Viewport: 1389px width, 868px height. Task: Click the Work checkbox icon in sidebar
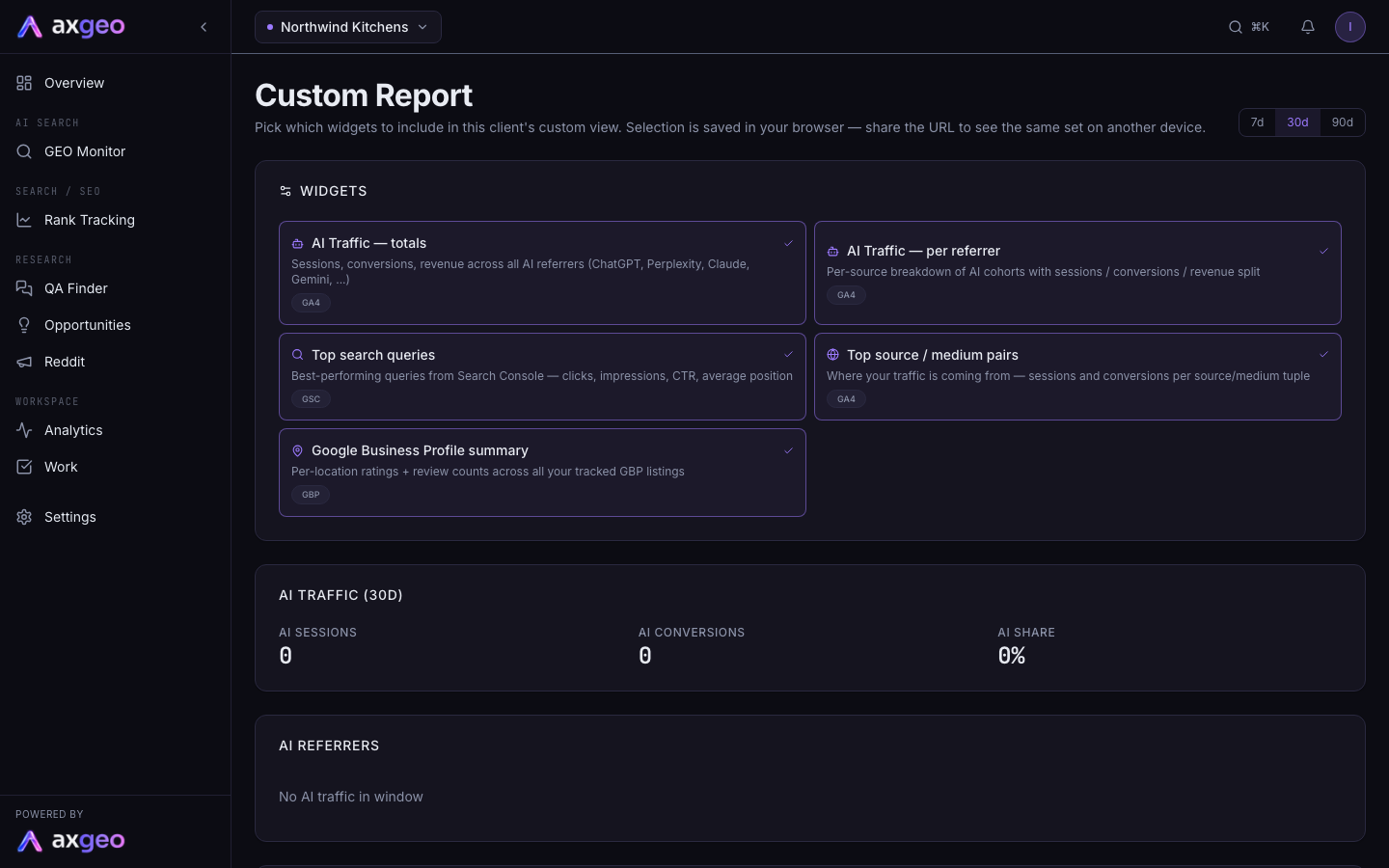tap(24, 467)
